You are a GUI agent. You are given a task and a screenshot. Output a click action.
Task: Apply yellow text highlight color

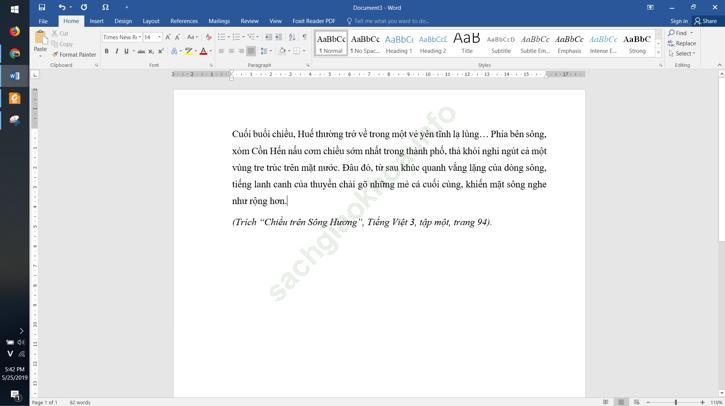coord(188,51)
